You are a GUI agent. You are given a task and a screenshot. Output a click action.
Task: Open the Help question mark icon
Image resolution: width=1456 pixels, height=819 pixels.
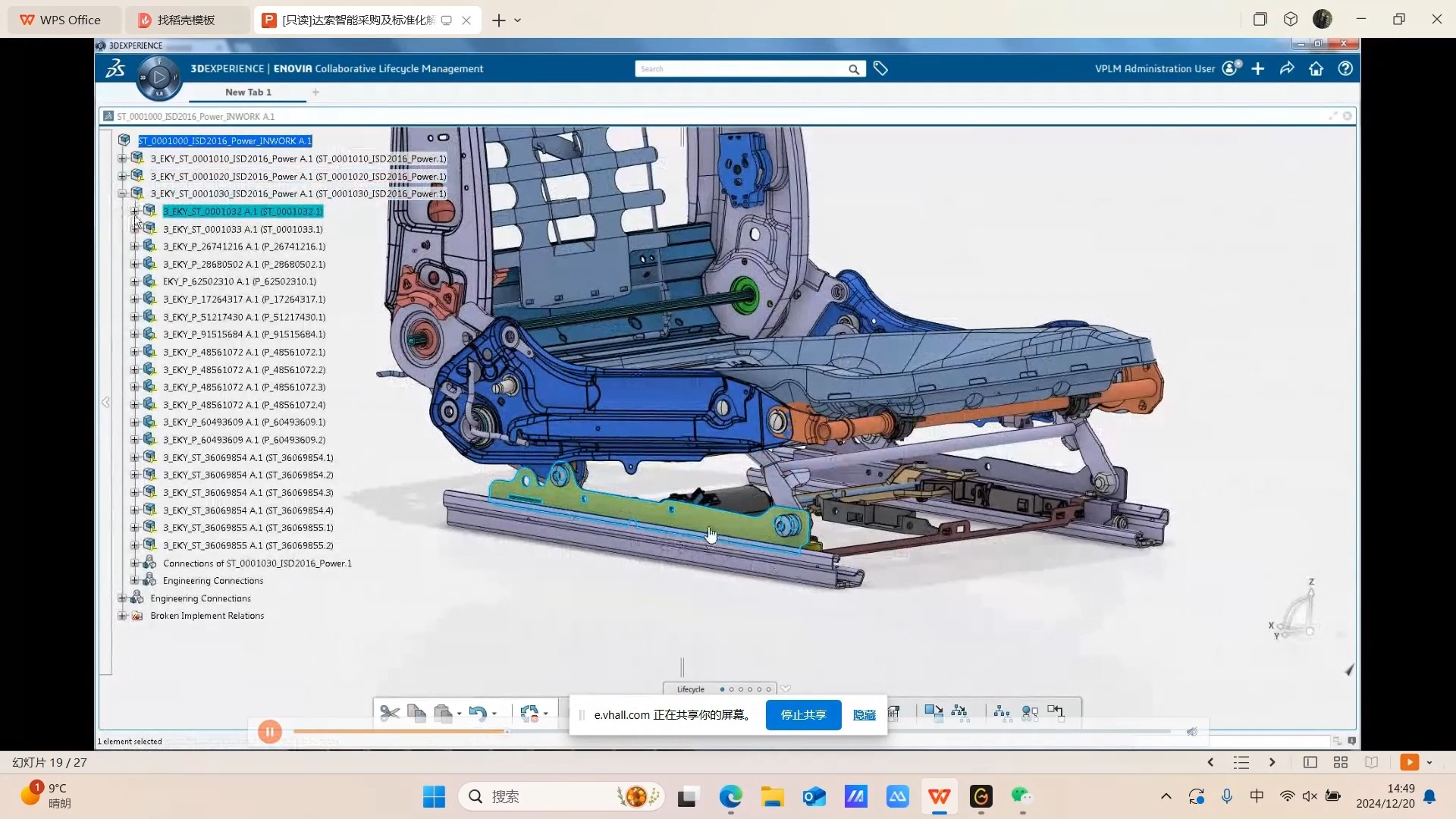click(x=1345, y=69)
